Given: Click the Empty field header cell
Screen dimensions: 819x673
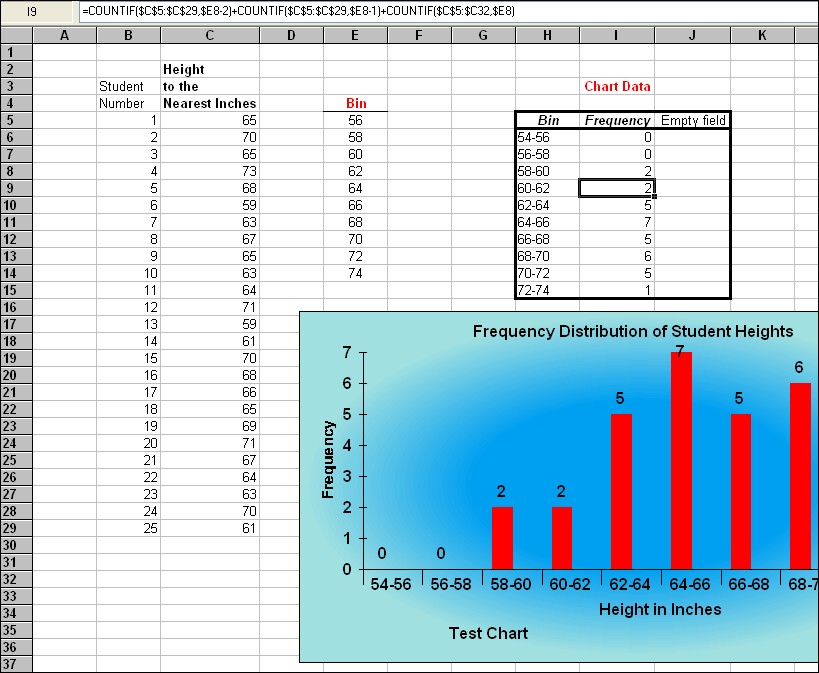Looking at the screenshot, I should 692,120.
